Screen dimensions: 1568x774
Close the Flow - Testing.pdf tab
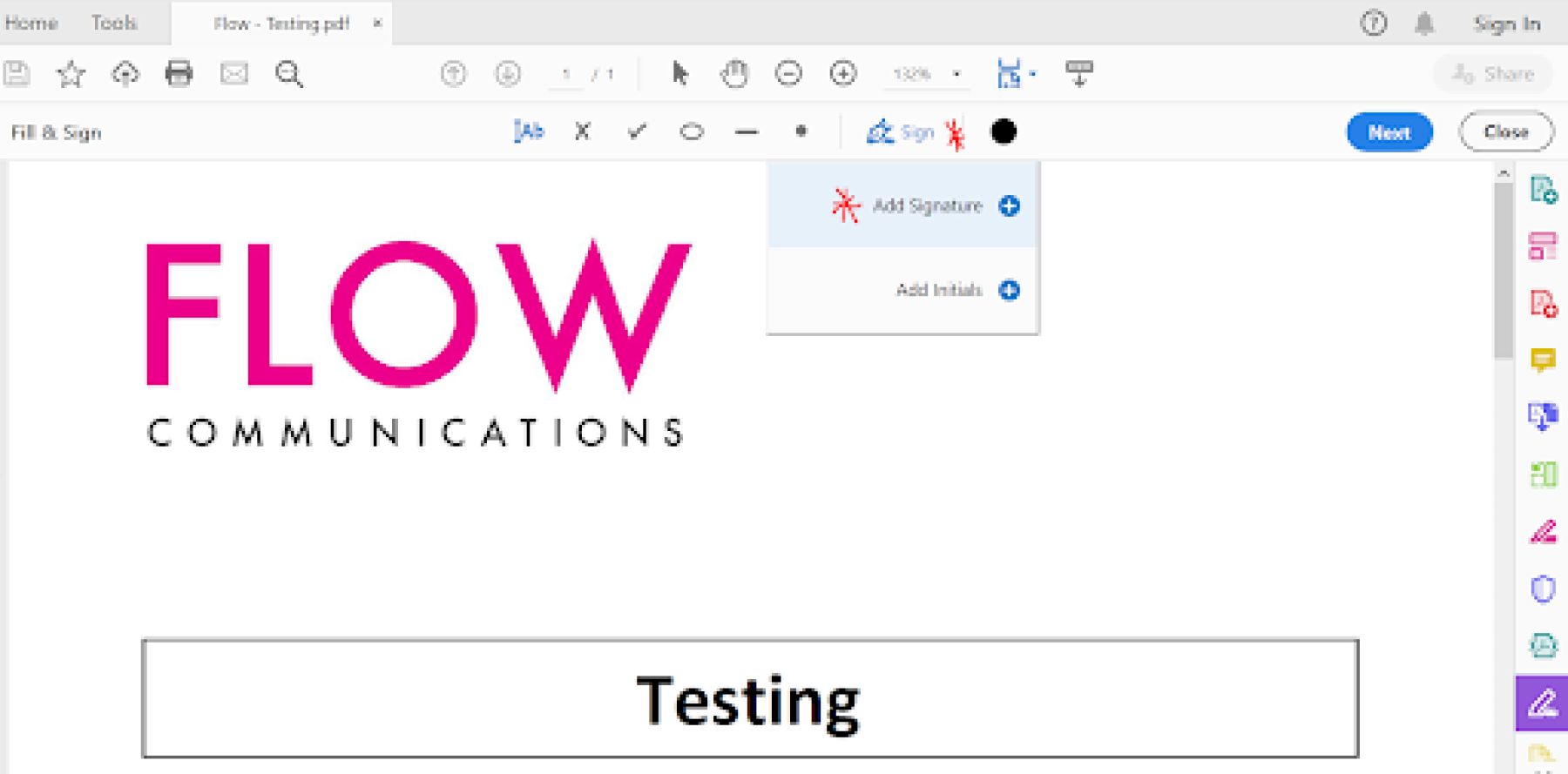pyautogui.click(x=377, y=24)
